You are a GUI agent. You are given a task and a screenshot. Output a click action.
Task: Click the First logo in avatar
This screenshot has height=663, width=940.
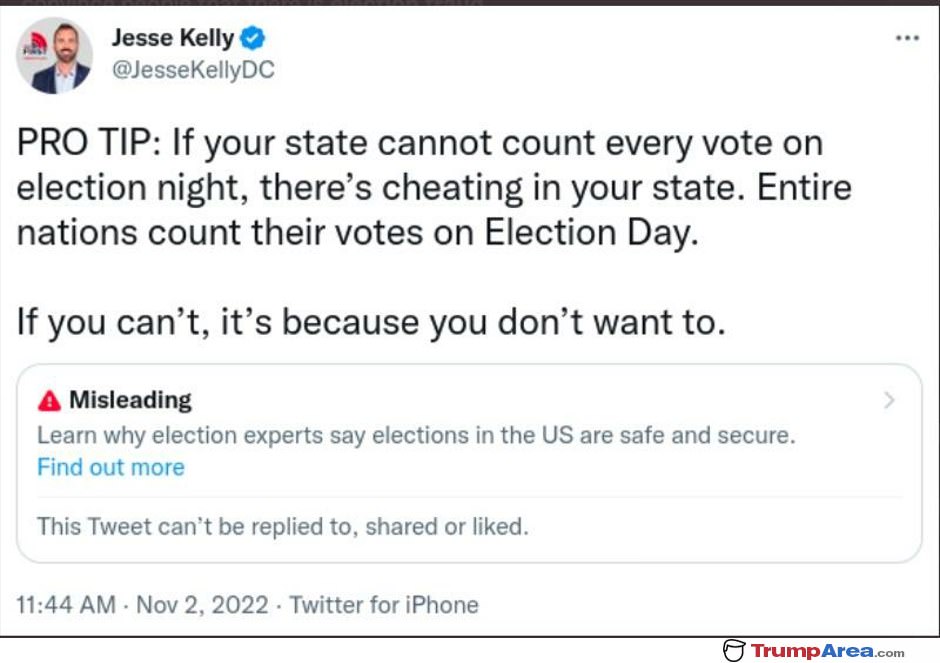(x=36, y=45)
